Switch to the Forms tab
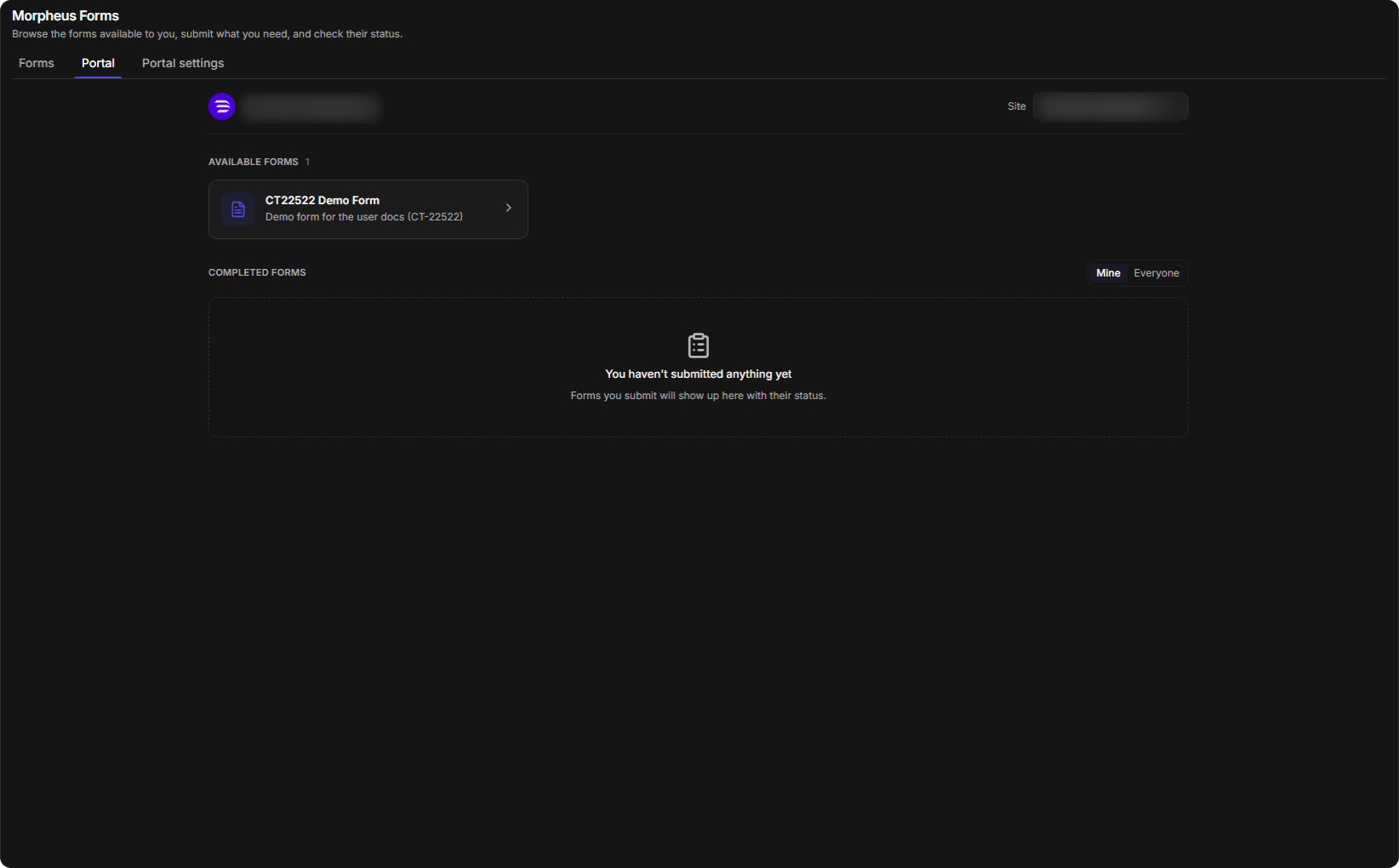Screen dimensions: 1399x868 37,63
